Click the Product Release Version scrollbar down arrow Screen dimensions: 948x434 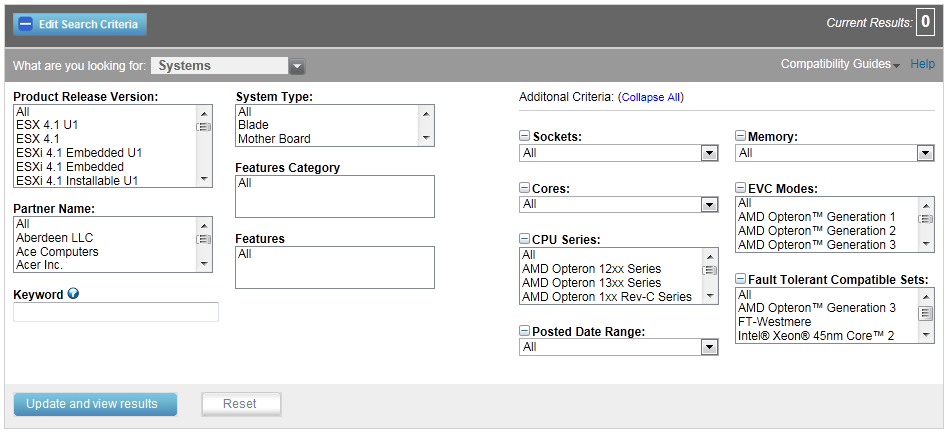pos(204,179)
